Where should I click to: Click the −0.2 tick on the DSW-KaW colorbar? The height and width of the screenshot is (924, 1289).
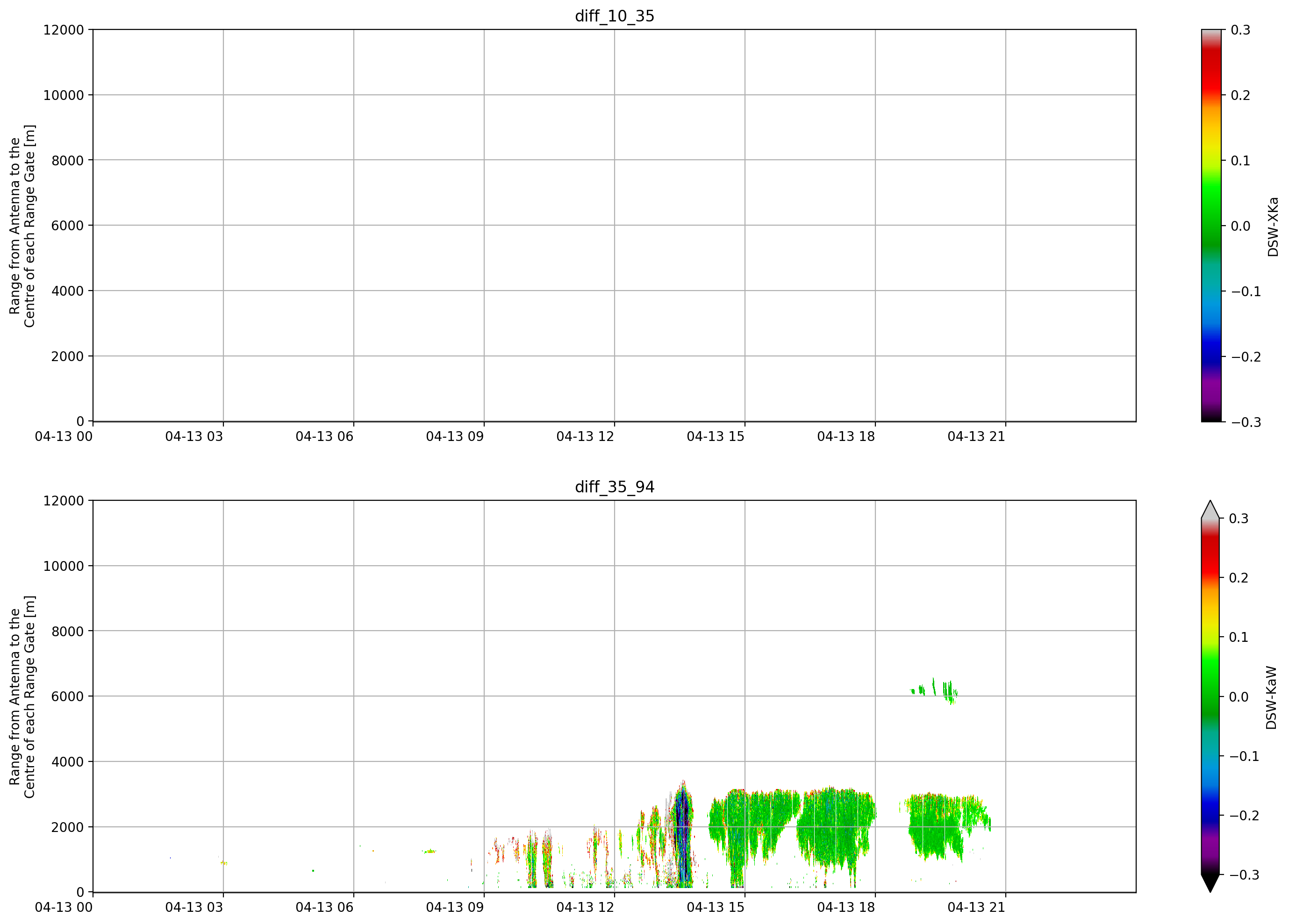[1244, 816]
